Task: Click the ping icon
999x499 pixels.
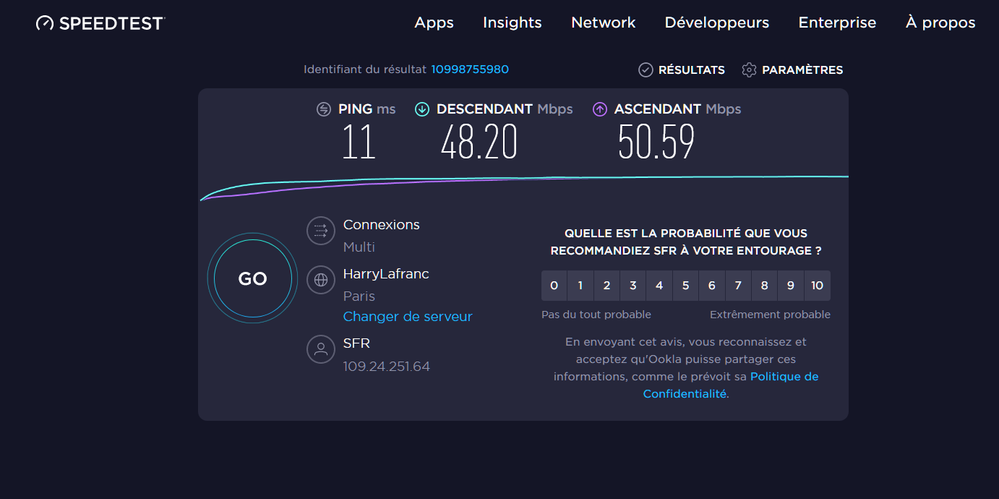Action: pos(324,109)
